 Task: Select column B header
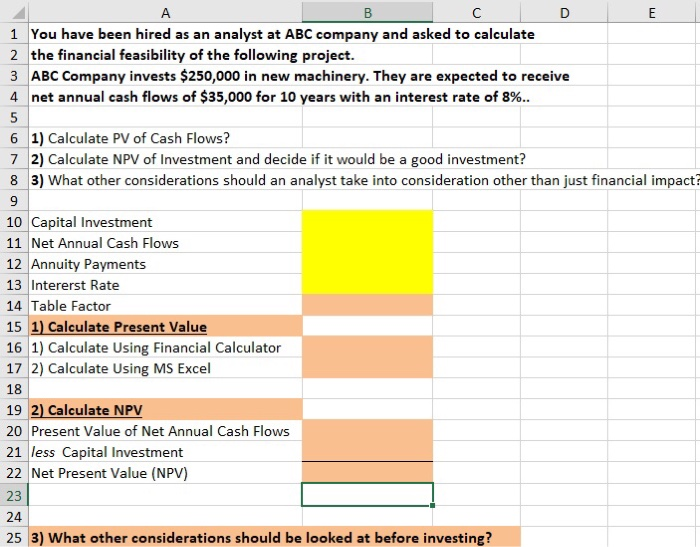(367, 13)
